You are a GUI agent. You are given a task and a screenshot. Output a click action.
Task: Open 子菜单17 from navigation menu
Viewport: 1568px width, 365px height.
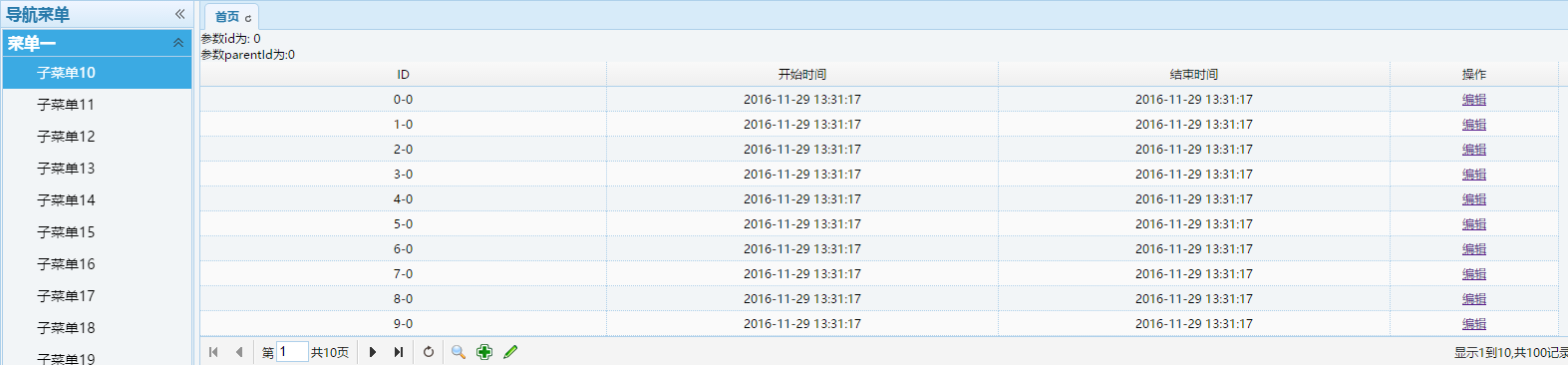click(97, 296)
